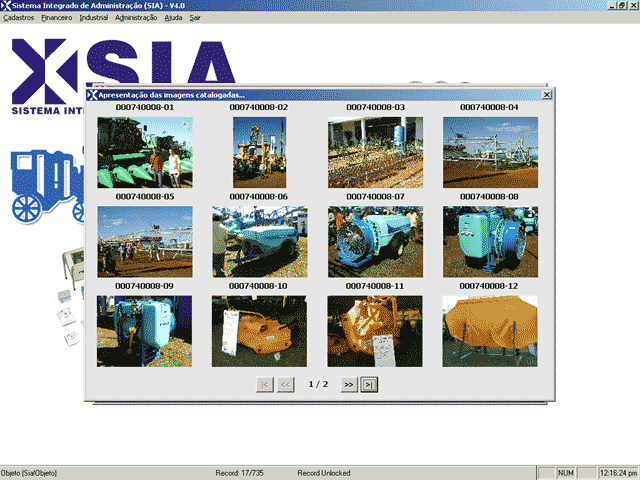Select thumbnail 000740008-08
The image size is (640, 480).
490,241
